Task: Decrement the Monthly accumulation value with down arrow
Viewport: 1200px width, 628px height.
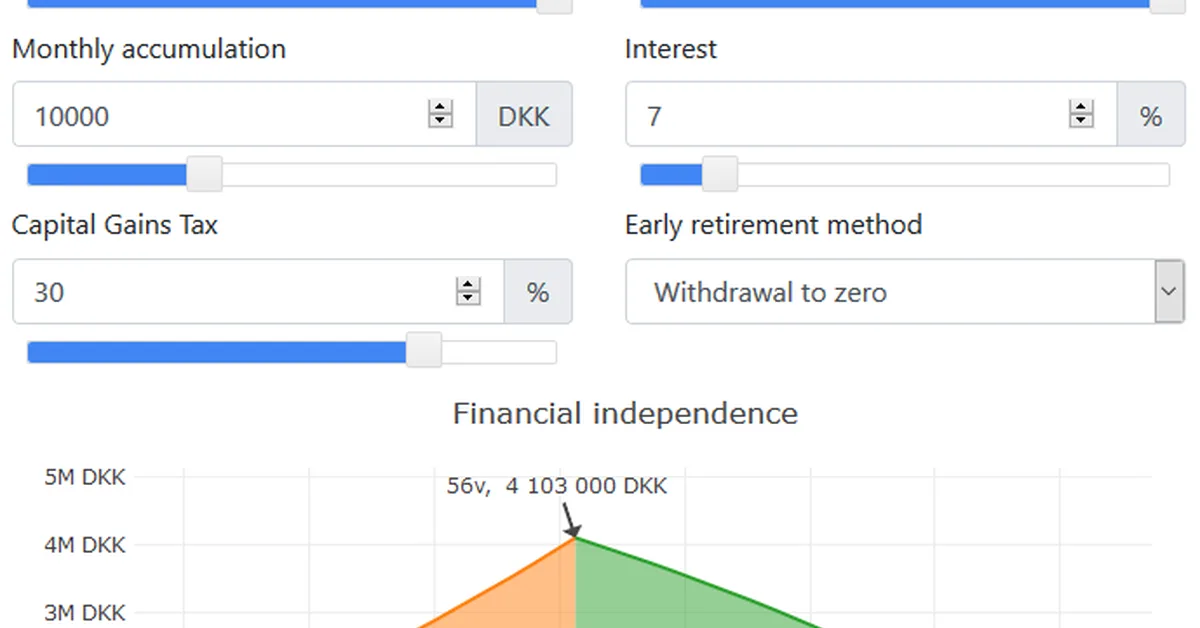Action: [x=441, y=120]
